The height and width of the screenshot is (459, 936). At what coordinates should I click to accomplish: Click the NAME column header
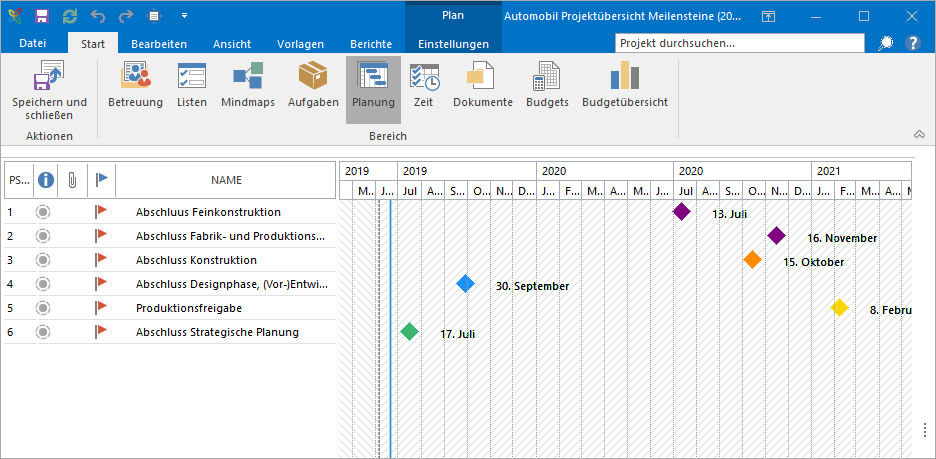[226, 180]
